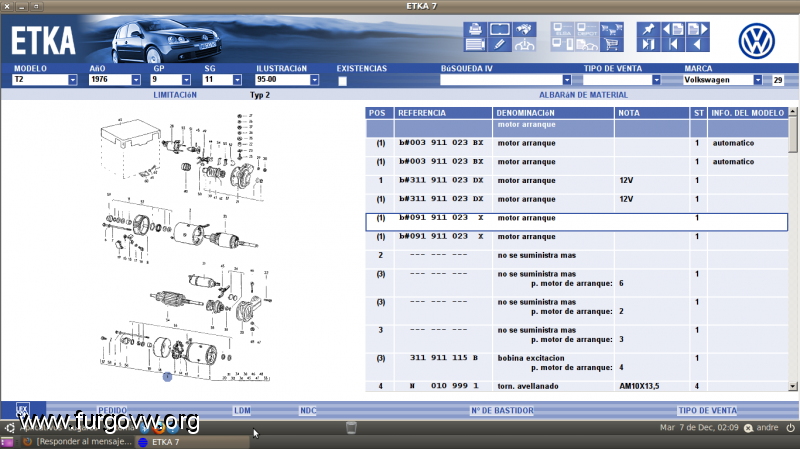The image size is (800, 449).
Task: Click TIPO DE VENTA in bottom bar
Action: tap(707, 410)
